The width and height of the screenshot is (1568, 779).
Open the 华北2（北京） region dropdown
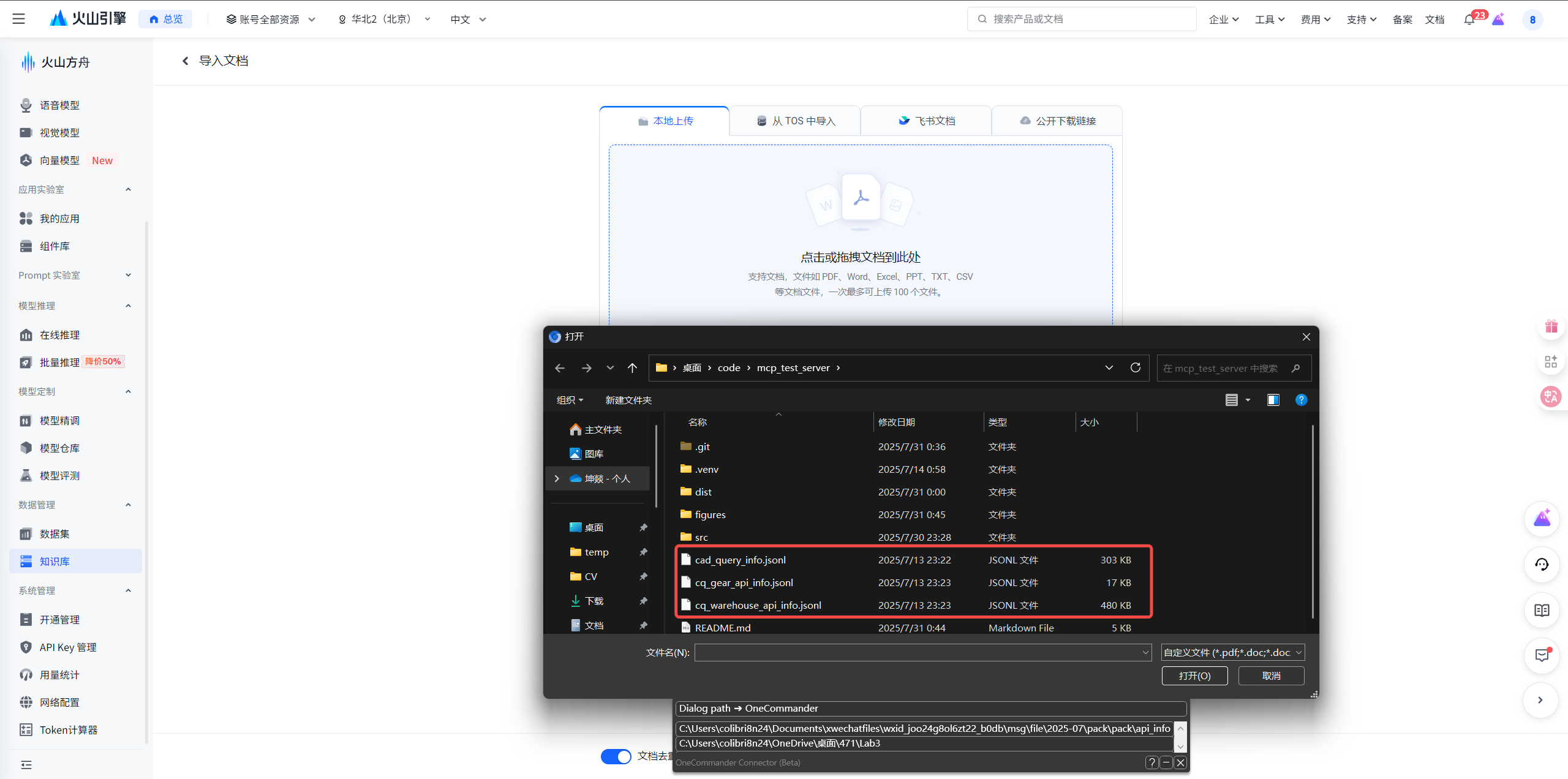click(x=384, y=20)
